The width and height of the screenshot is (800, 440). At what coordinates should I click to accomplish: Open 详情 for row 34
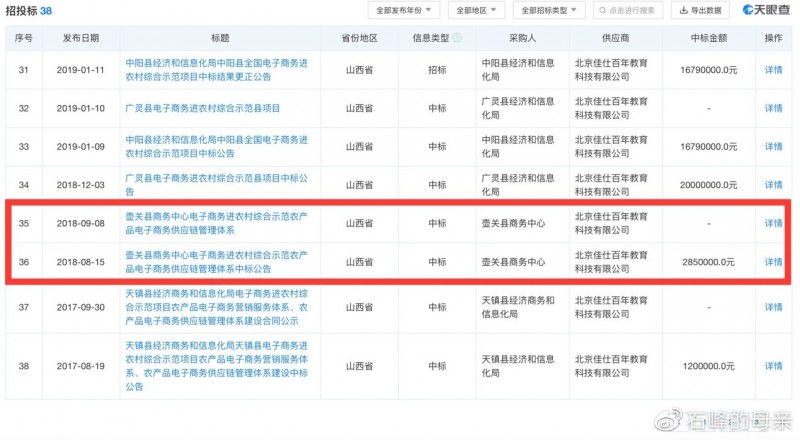(x=773, y=184)
